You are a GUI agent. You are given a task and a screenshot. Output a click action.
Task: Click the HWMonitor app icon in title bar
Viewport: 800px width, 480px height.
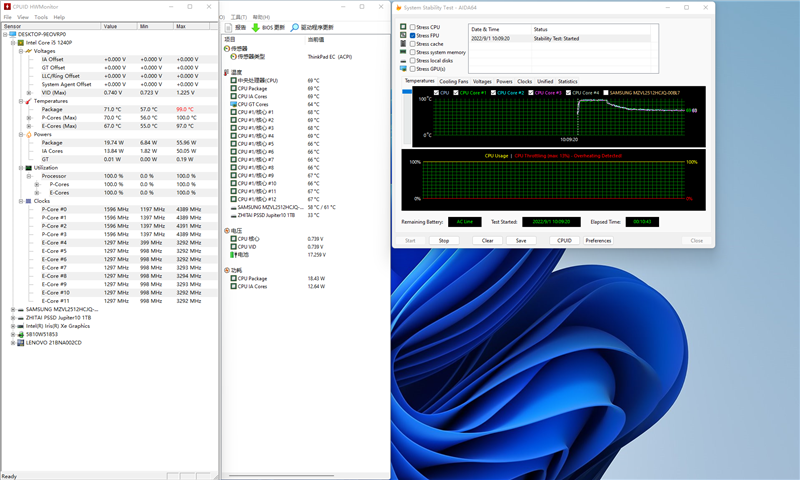point(7,7)
